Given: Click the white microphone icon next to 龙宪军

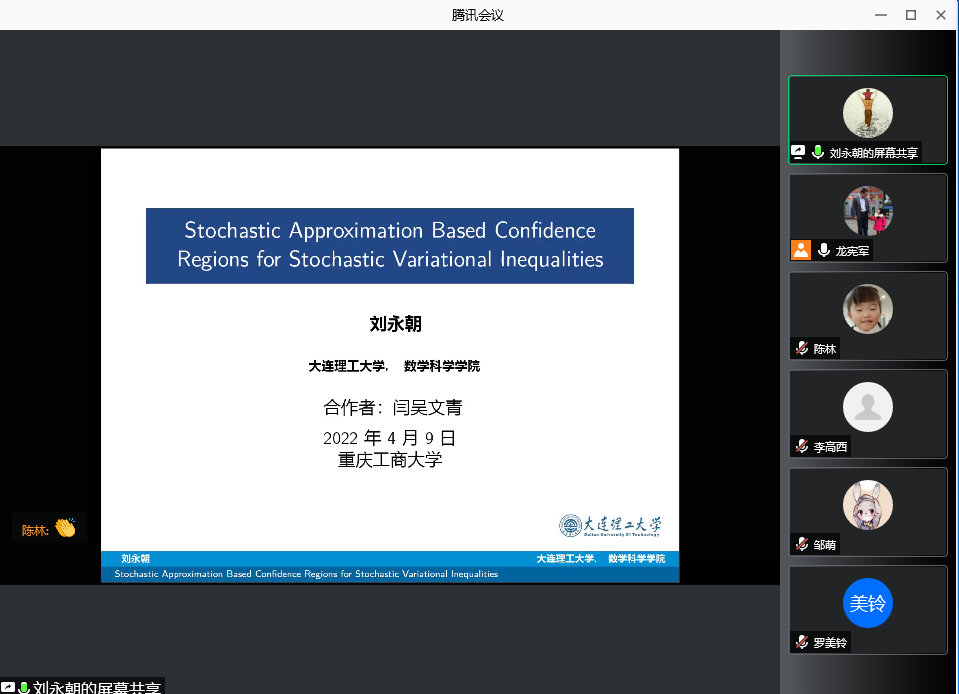Looking at the screenshot, I should [824, 251].
